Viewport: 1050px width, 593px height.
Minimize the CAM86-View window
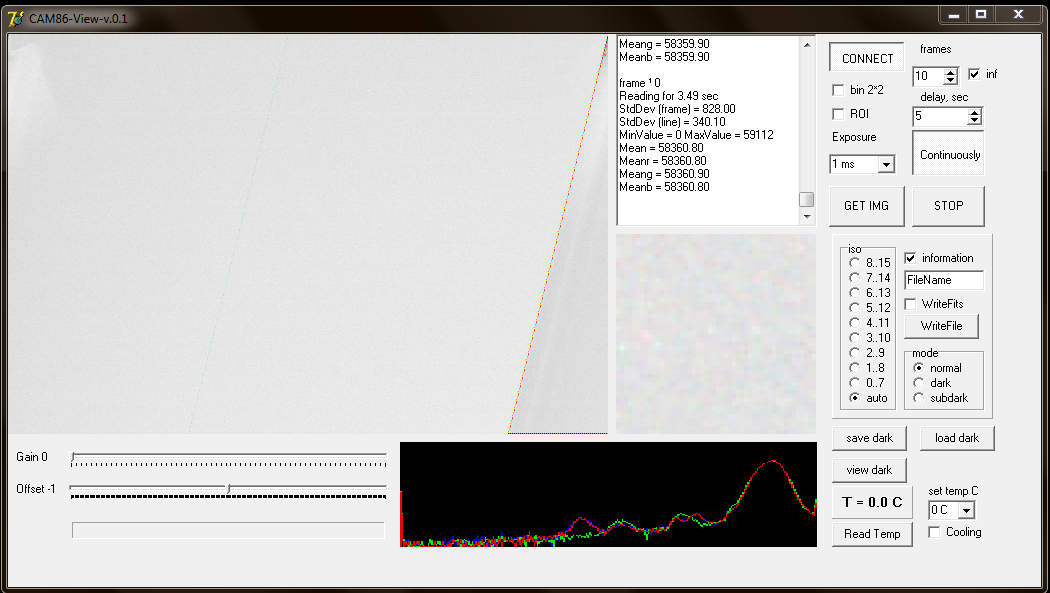pyautogui.click(x=954, y=15)
